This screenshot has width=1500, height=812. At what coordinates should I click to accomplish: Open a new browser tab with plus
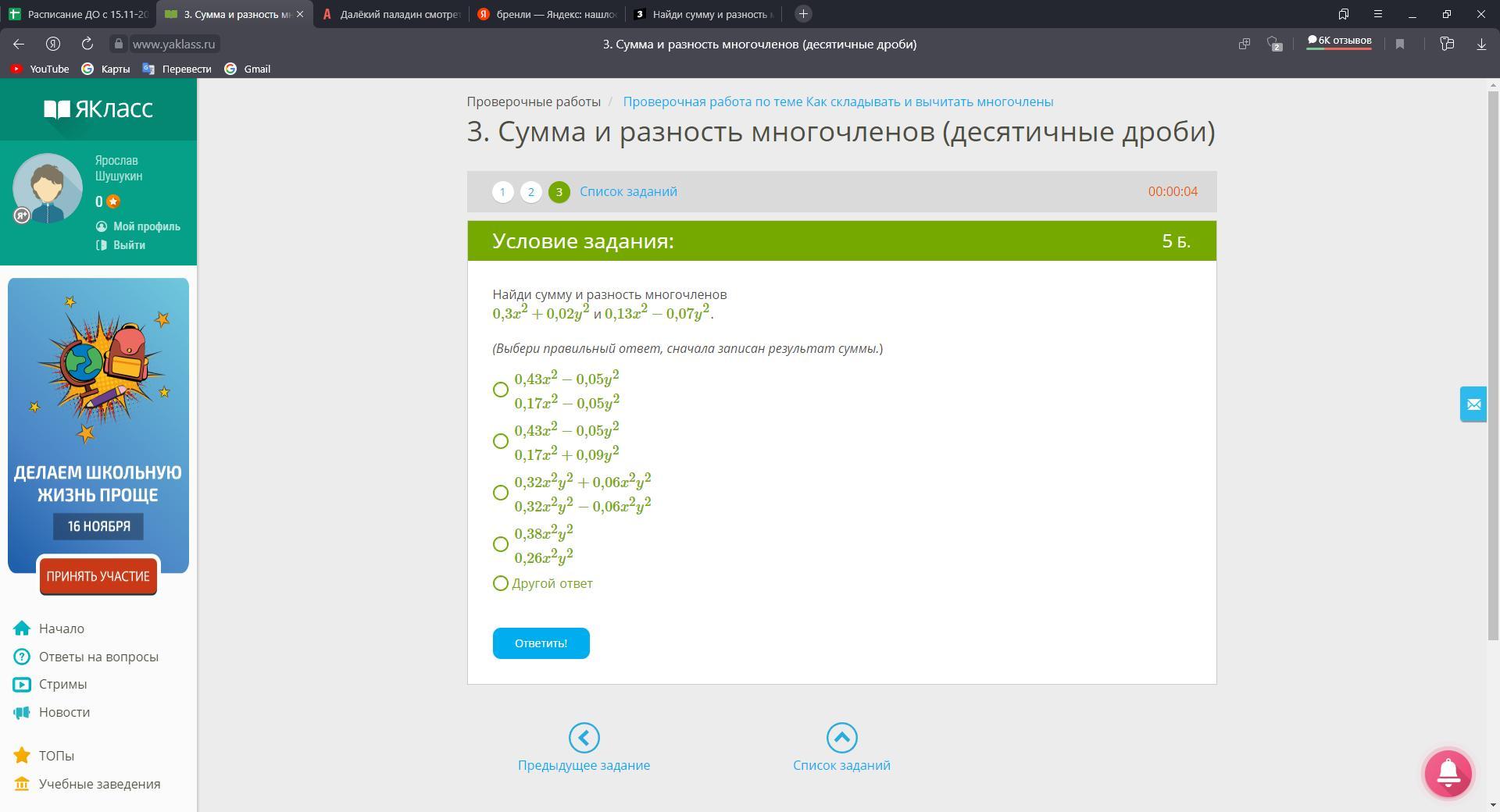point(803,14)
